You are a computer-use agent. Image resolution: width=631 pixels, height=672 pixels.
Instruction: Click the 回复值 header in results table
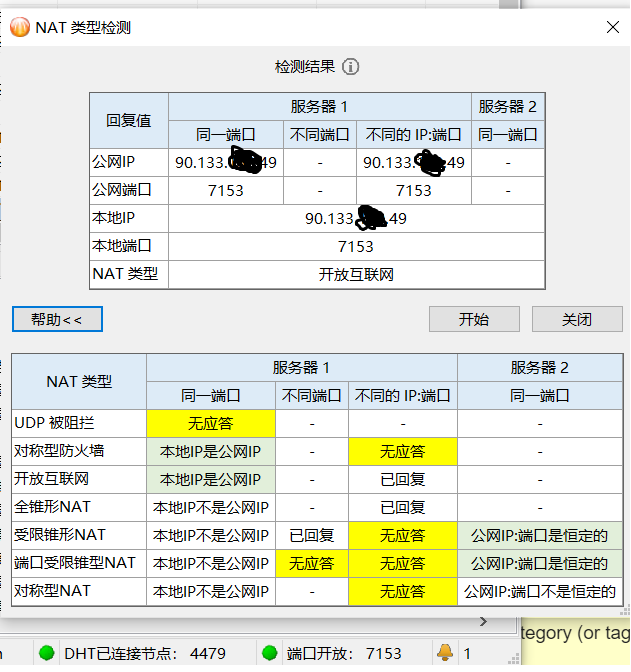pos(129,120)
